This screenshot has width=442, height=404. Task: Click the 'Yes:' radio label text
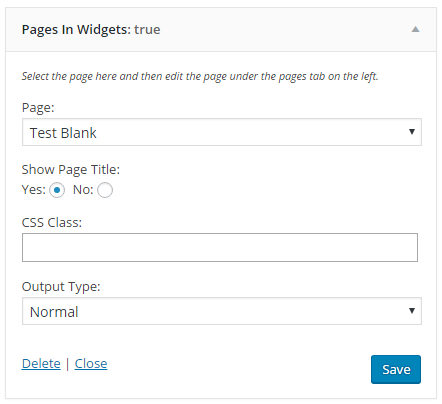click(34, 190)
